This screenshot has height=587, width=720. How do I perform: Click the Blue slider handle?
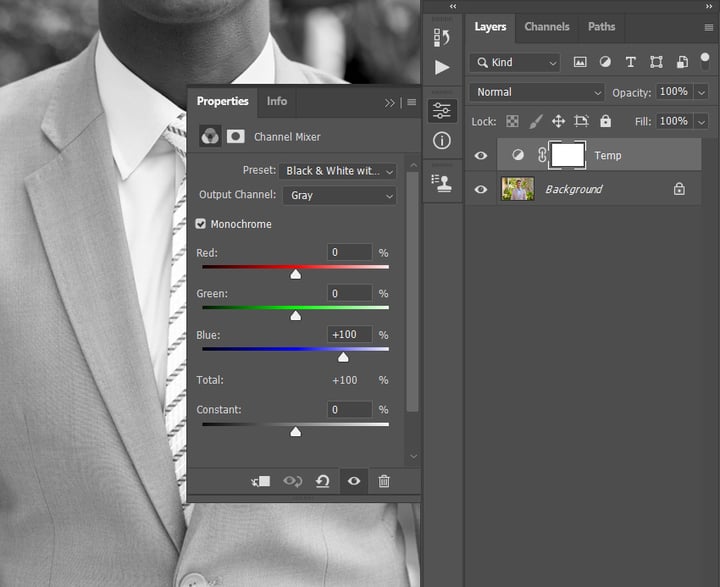click(x=343, y=357)
